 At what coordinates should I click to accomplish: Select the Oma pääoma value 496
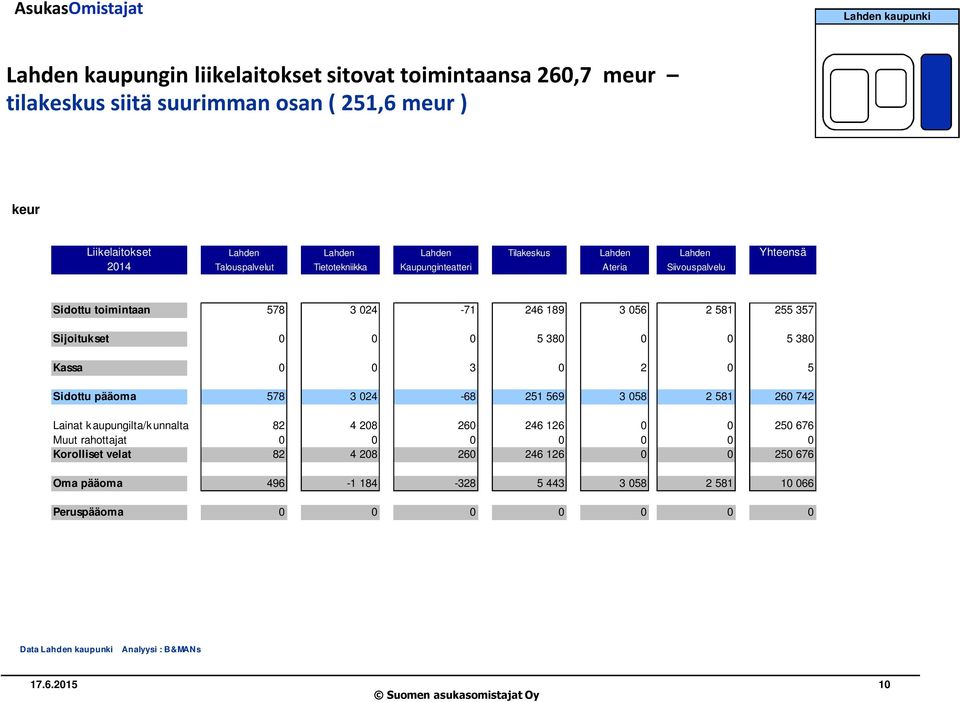(276, 484)
